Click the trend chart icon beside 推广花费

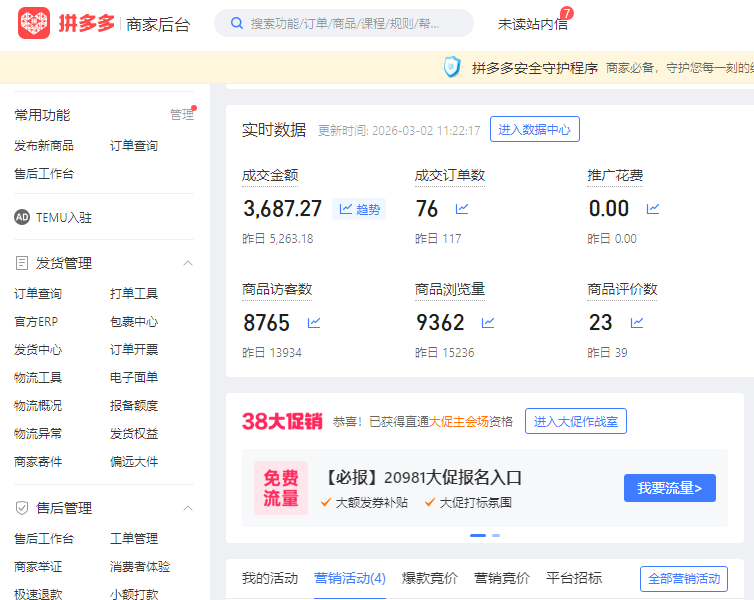(653, 209)
